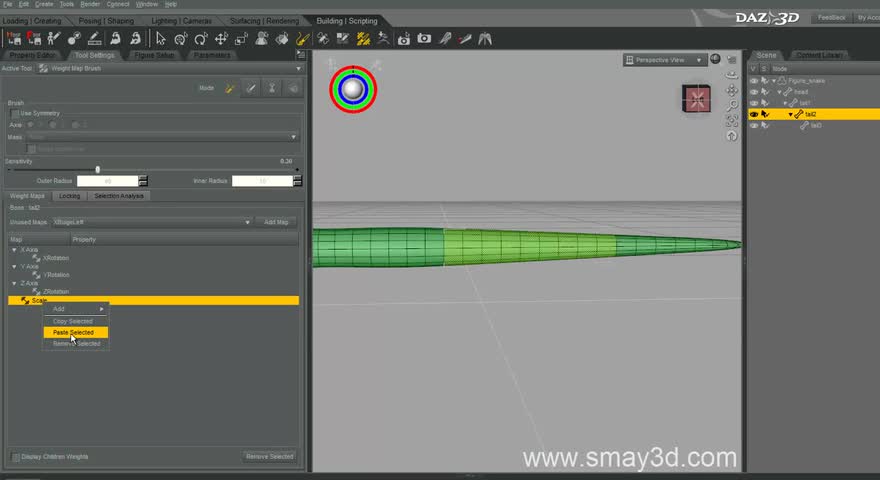The width and height of the screenshot is (880, 480).
Task: Toggle visibility eye for Figure_snake node
Action: tap(754, 81)
